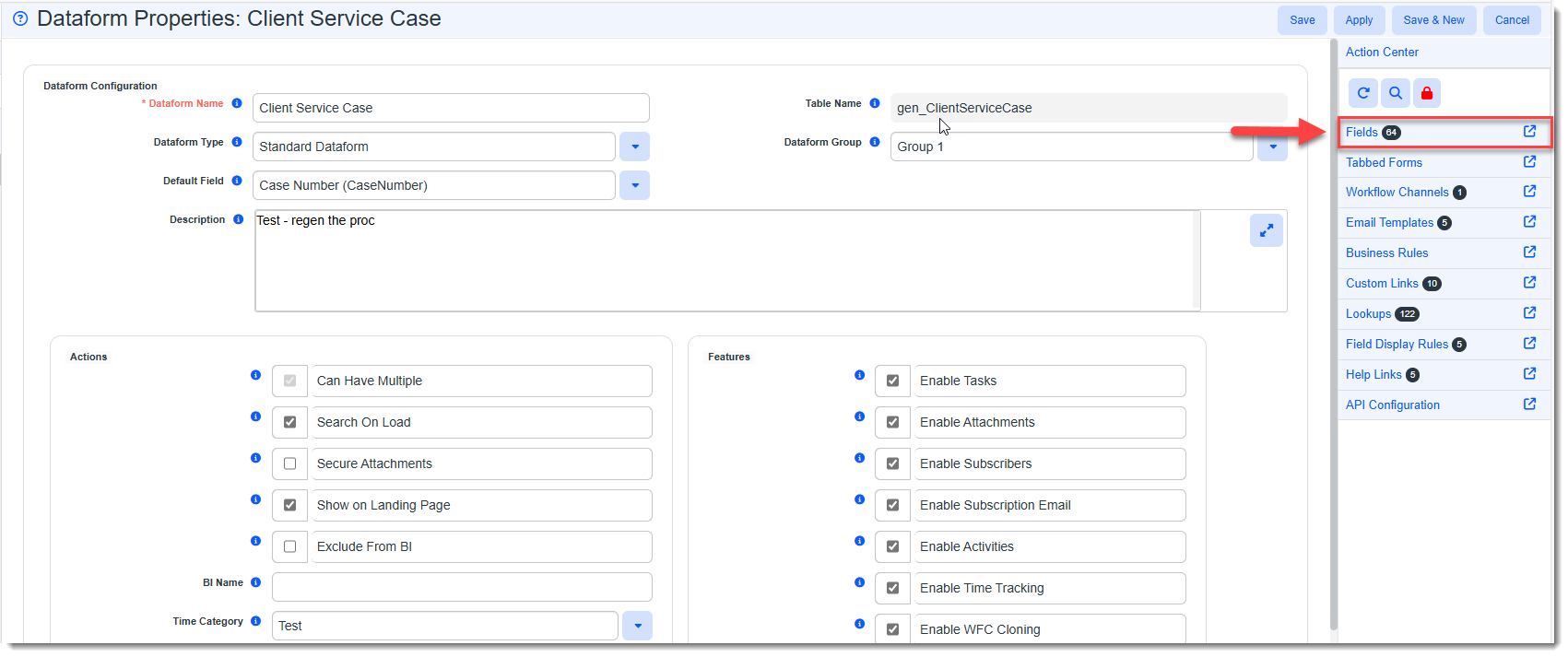
Task: Open the Dataform Type dropdown
Action: [x=634, y=147]
